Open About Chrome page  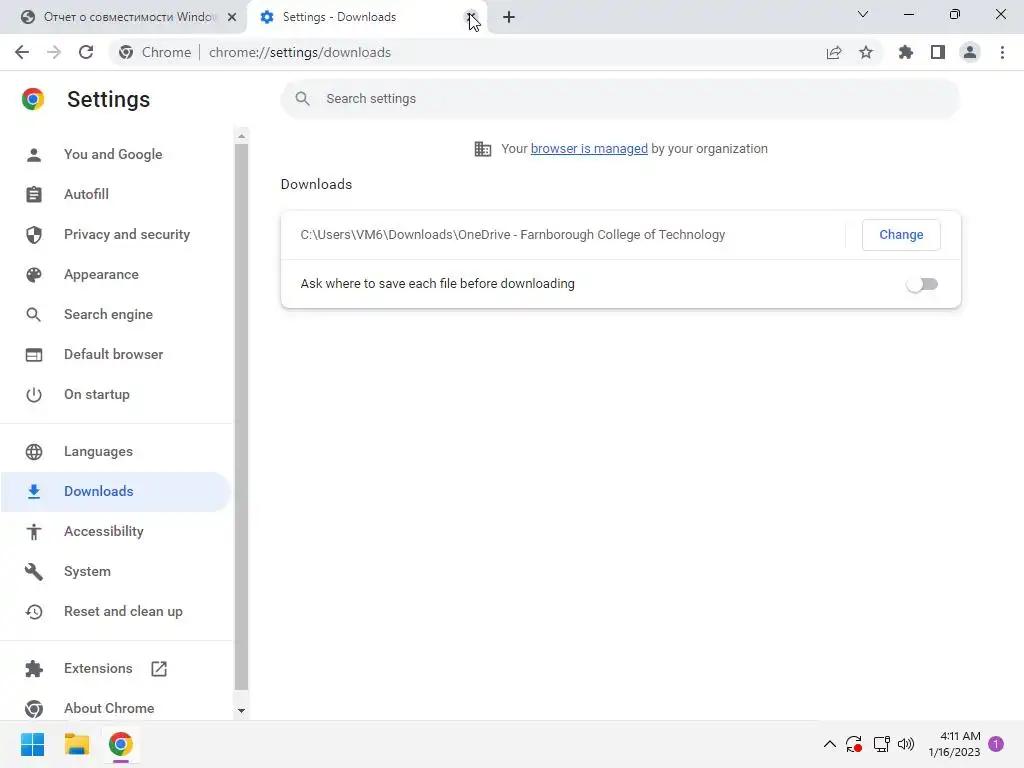116,708
